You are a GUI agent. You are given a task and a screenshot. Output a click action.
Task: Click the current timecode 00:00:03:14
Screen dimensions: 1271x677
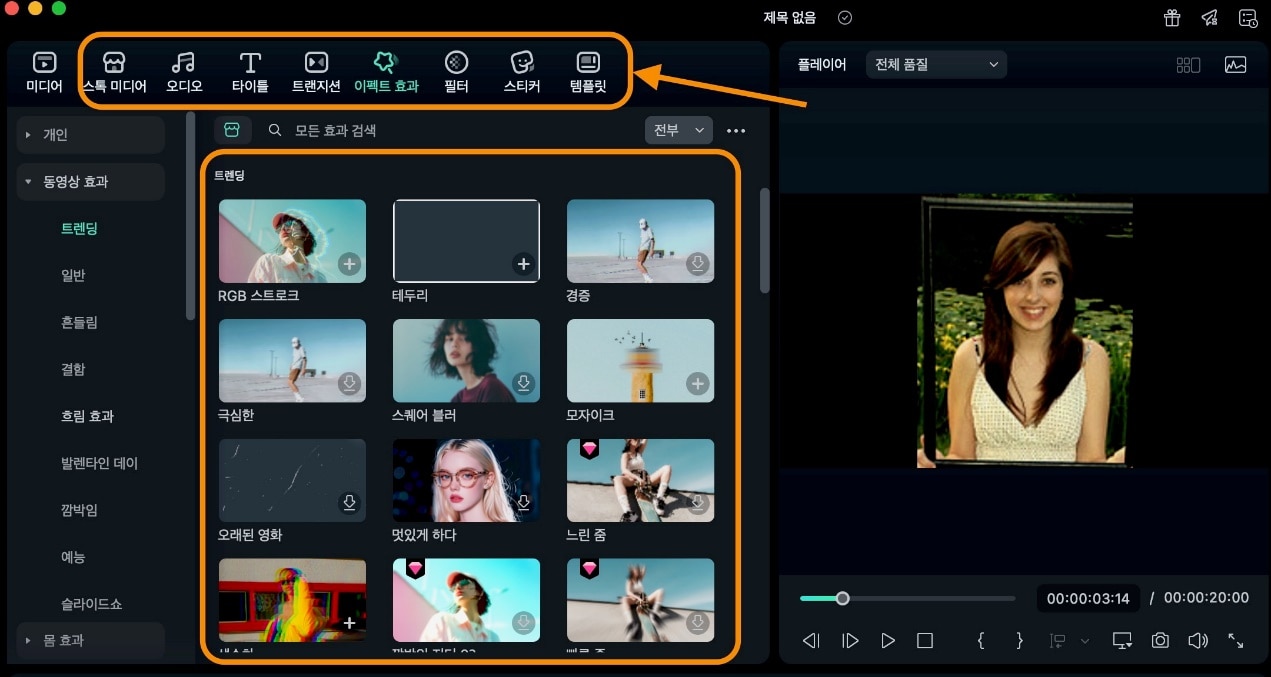click(1088, 599)
